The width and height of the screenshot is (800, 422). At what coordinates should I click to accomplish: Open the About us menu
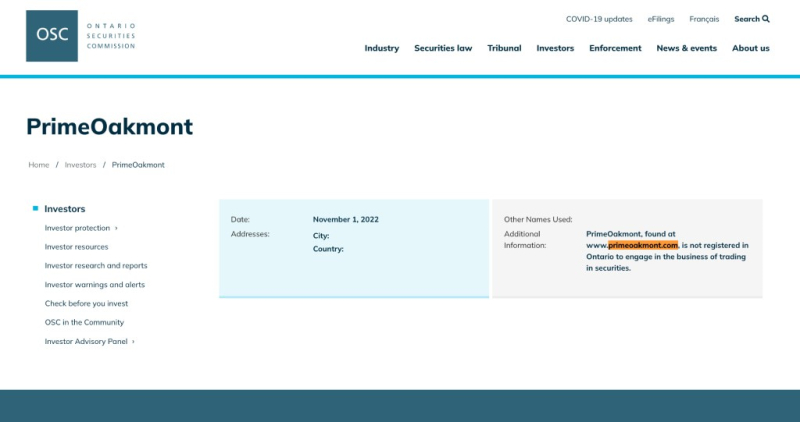751,48
